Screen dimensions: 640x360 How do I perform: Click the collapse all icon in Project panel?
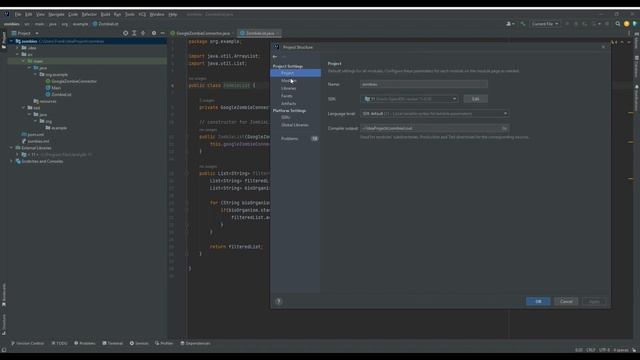click(143, 33)
